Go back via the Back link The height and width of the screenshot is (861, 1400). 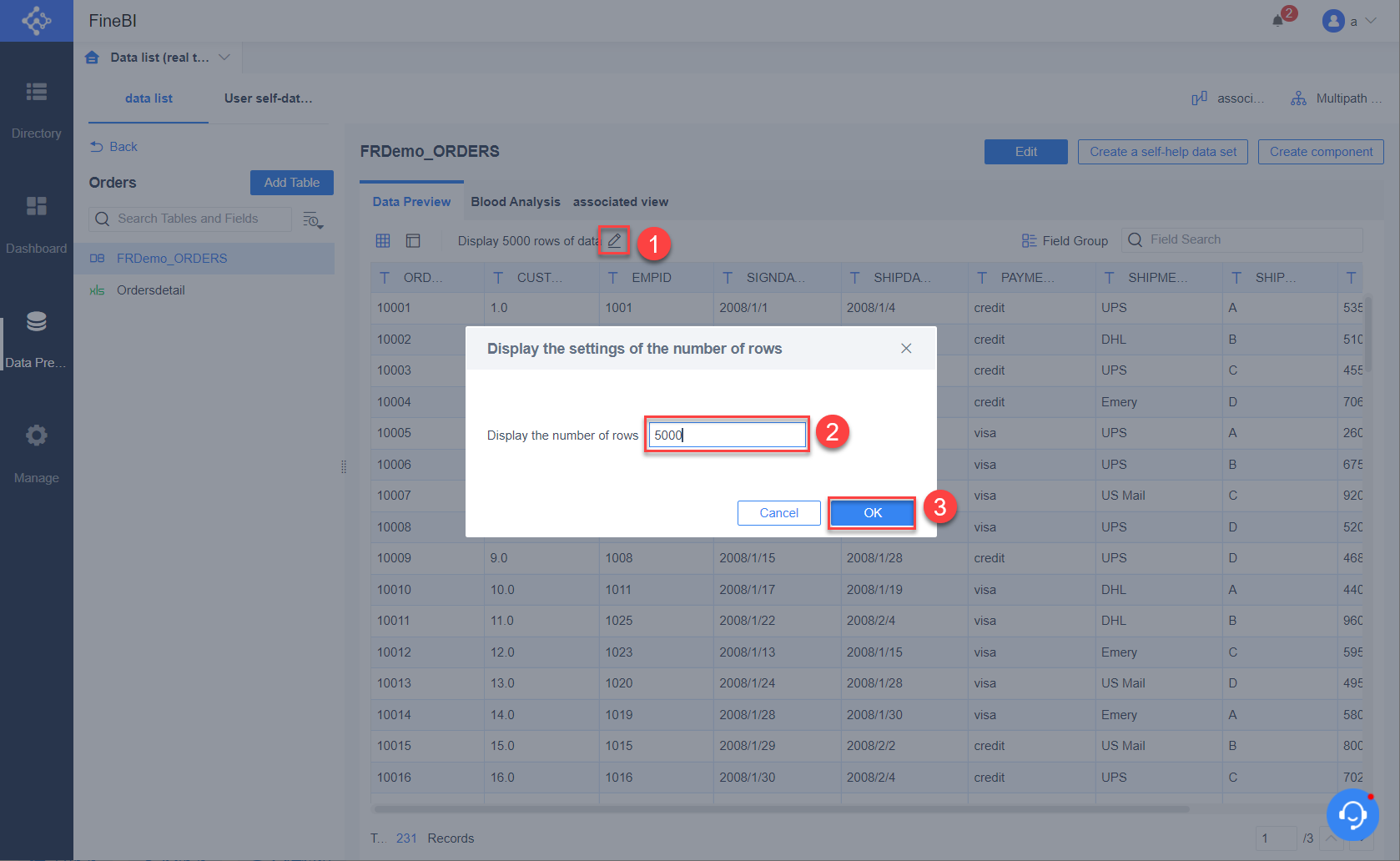point(114,147)
